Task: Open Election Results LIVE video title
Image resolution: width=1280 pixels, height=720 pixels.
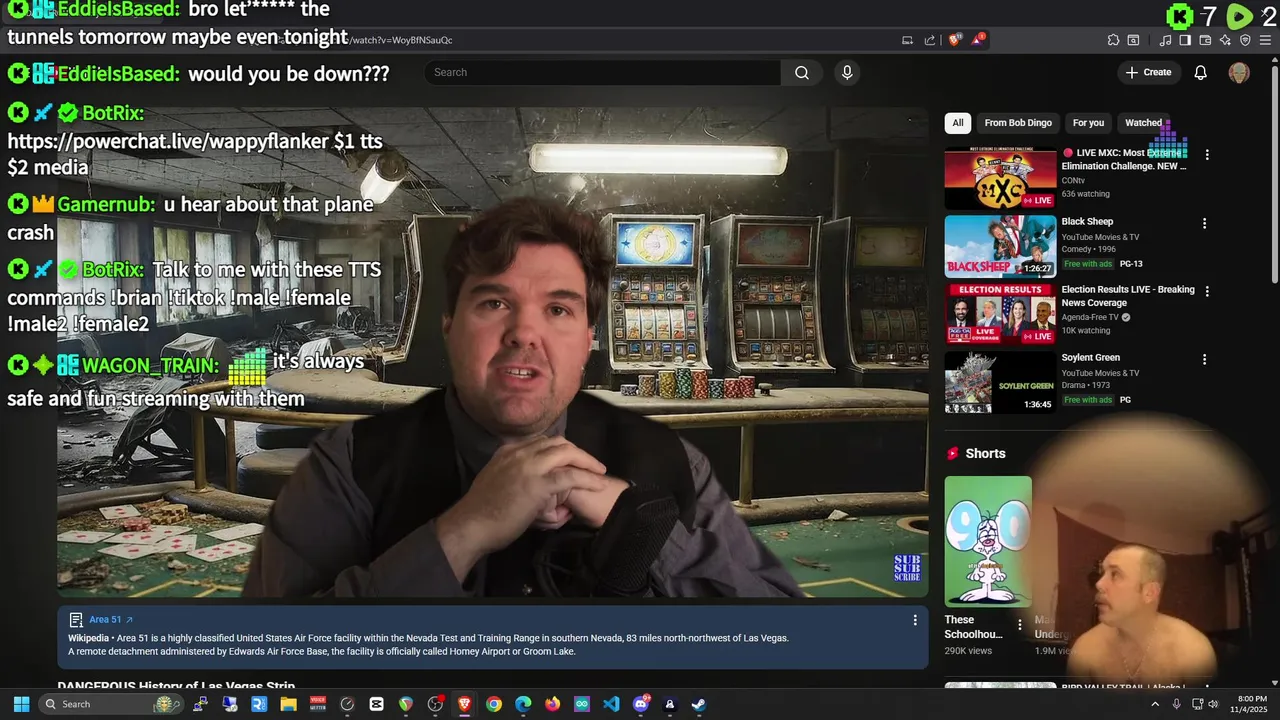Action: click(x=1128, y=296)
